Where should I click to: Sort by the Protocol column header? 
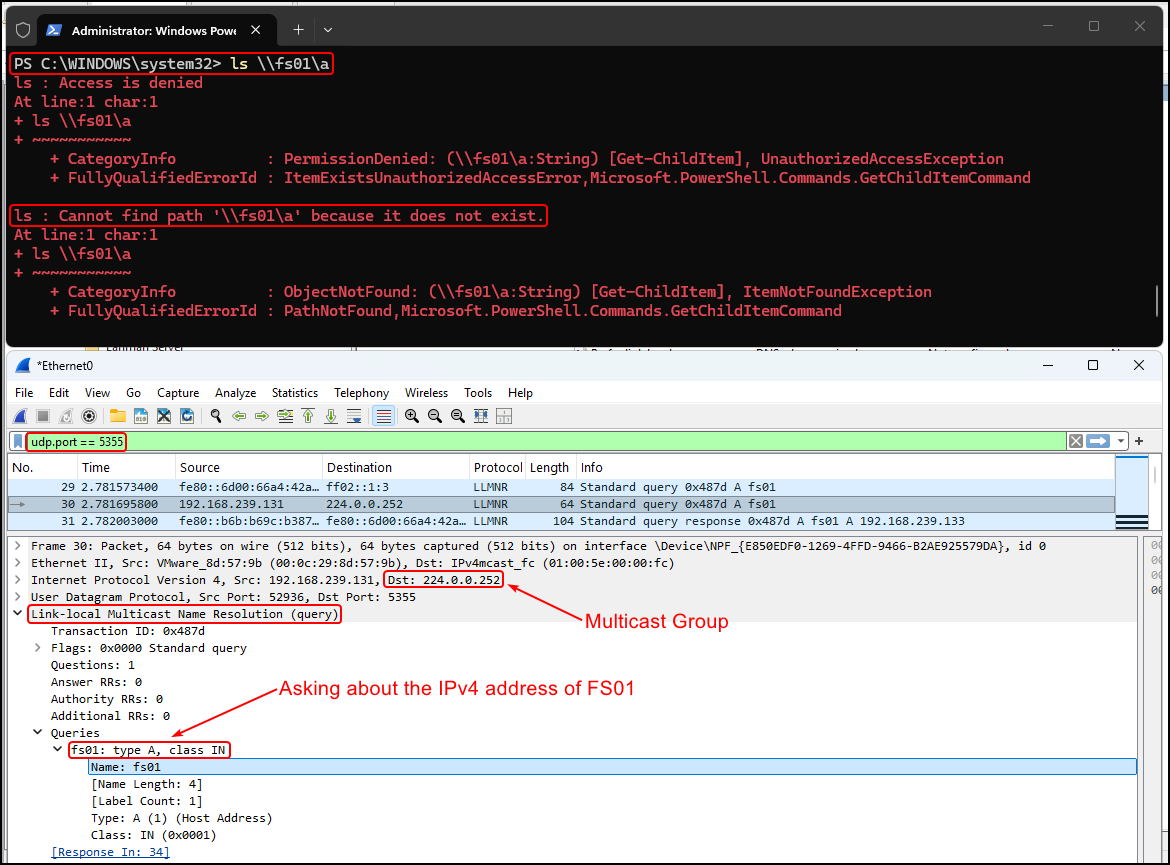(x=498, y=468)
